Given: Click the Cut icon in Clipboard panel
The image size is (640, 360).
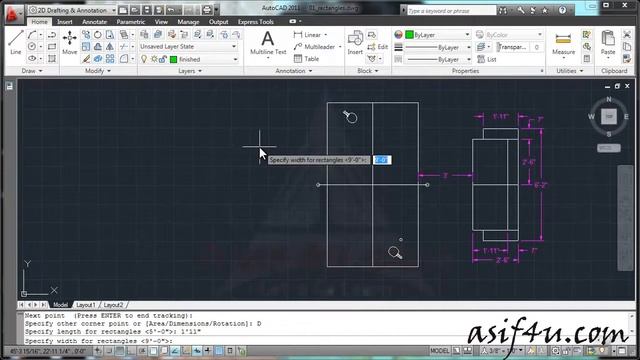Looking at the screenshot, I should pyautogui.click(x=627, y=35).
